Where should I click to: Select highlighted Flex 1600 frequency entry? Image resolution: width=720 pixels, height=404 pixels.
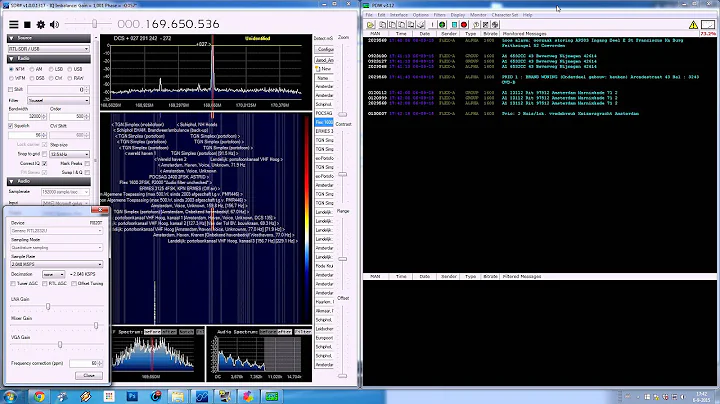point(324,122)
